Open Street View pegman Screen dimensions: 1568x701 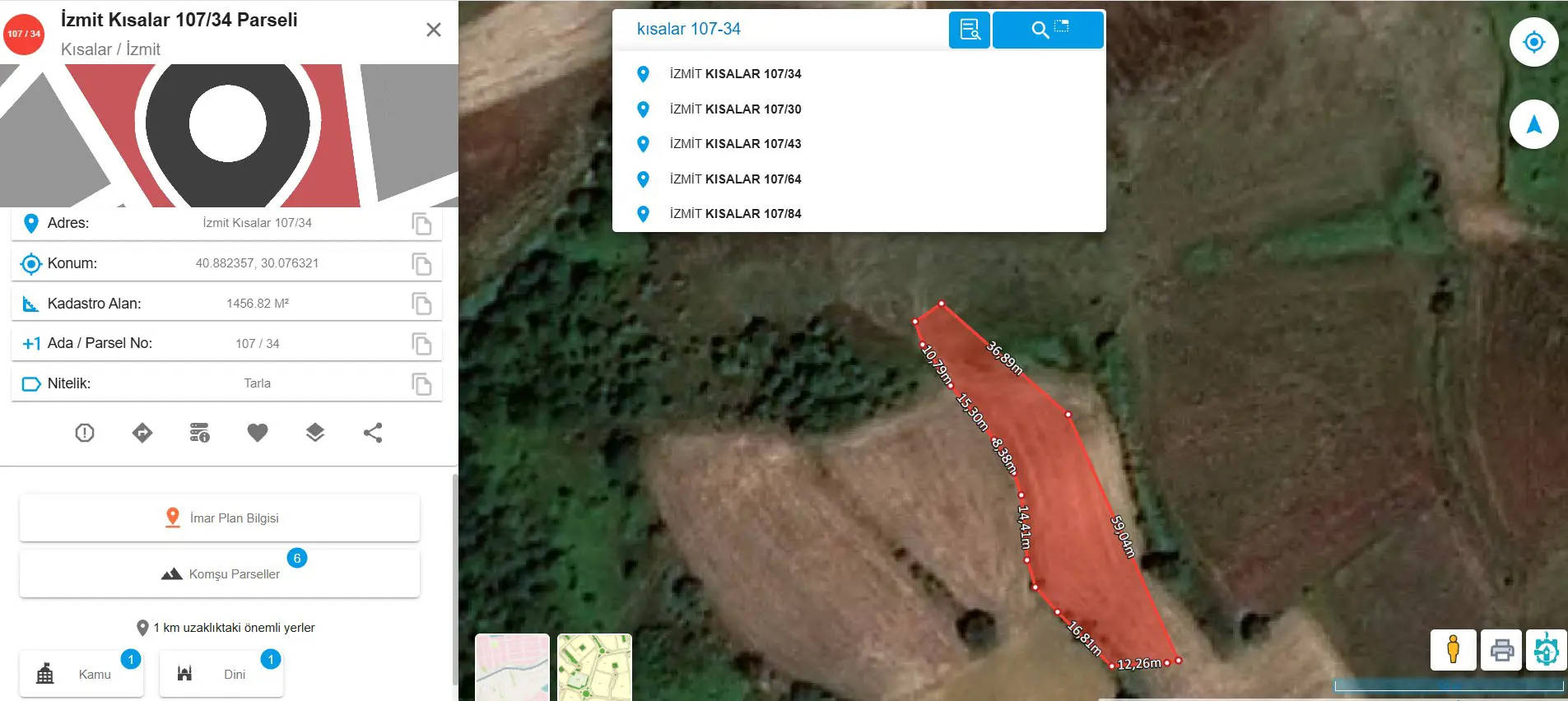click(1454, 650)
